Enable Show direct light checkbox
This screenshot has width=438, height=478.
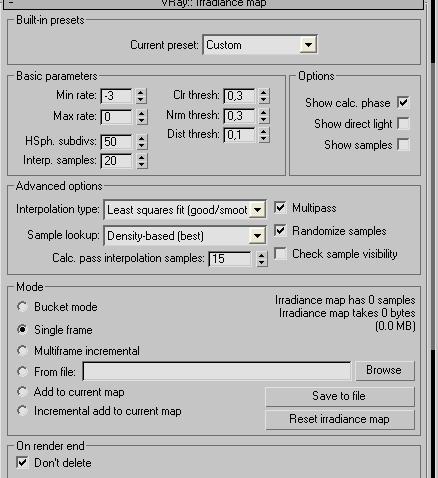403,124
